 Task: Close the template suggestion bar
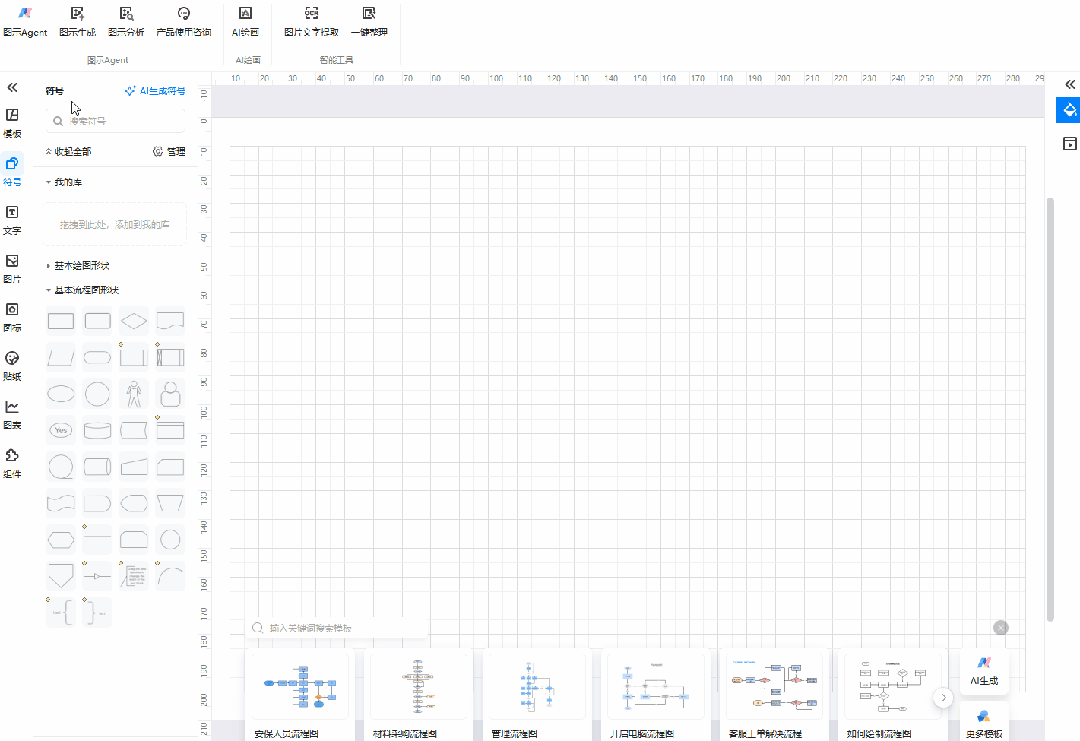pos(1000,627)
